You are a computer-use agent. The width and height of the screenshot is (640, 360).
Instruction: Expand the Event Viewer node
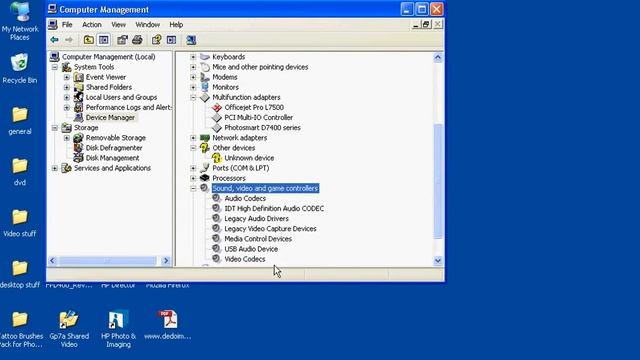67,77
